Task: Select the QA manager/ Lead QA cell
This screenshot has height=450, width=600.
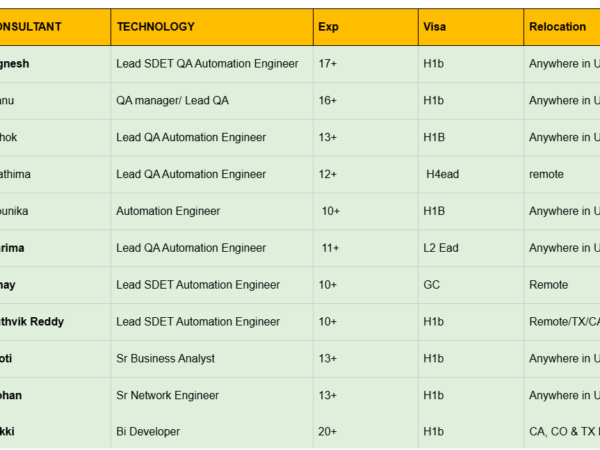Action: point(172,101)
